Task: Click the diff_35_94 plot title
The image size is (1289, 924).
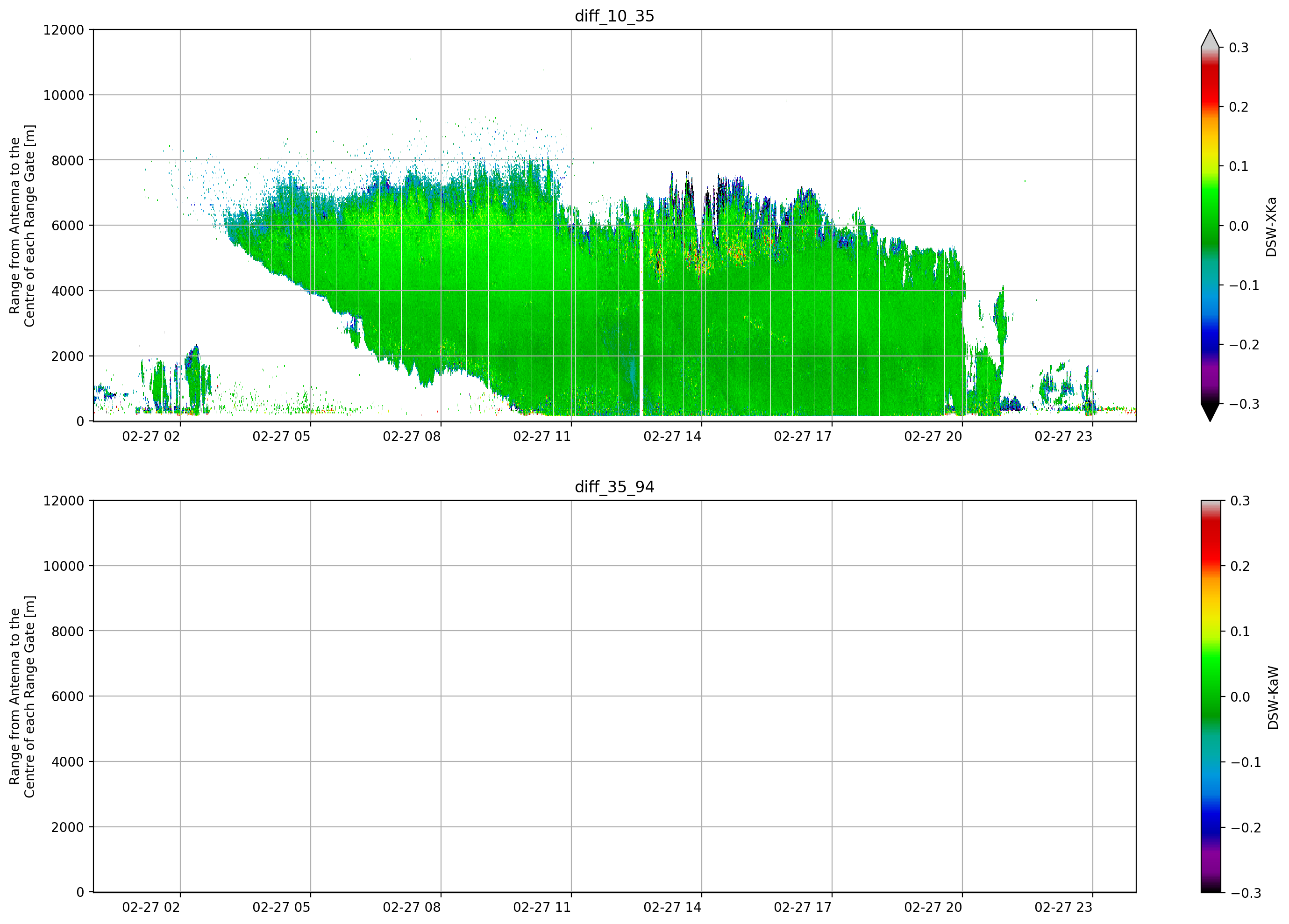Action: click(614, 487)
